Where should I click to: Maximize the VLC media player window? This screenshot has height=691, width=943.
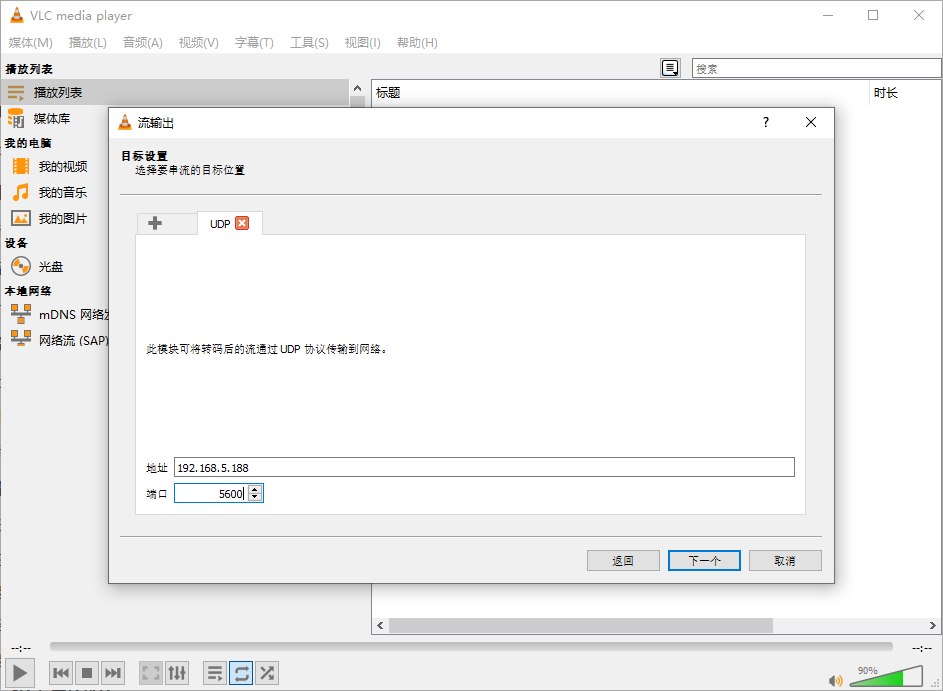tap(873, 16)
